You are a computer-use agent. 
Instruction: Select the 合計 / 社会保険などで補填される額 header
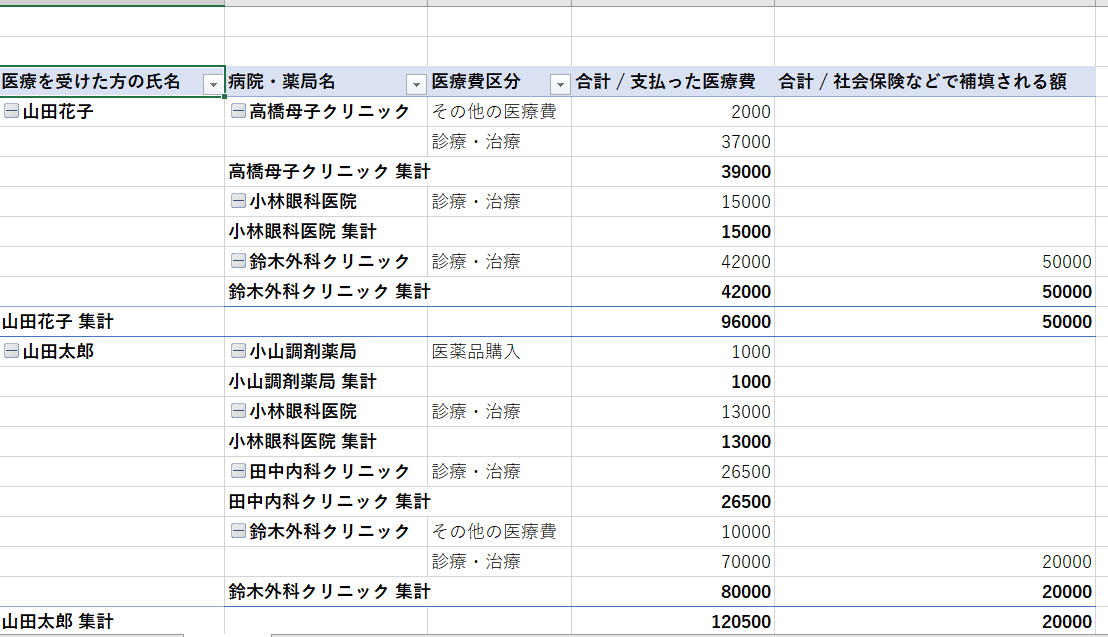(922, 82)
